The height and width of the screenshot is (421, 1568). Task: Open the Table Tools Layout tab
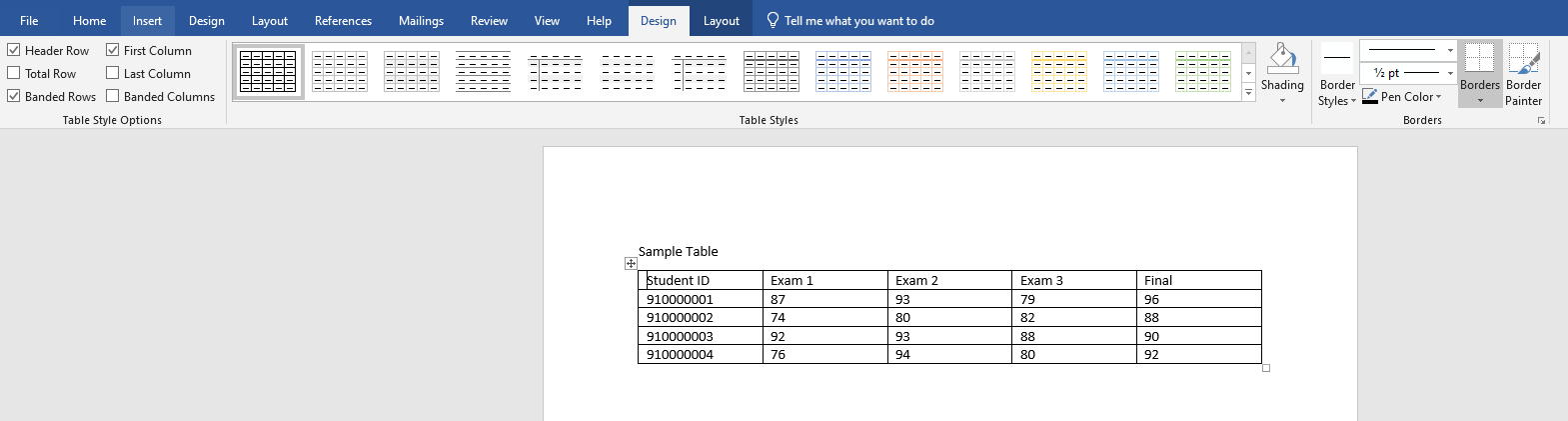[x=721, y=21]
